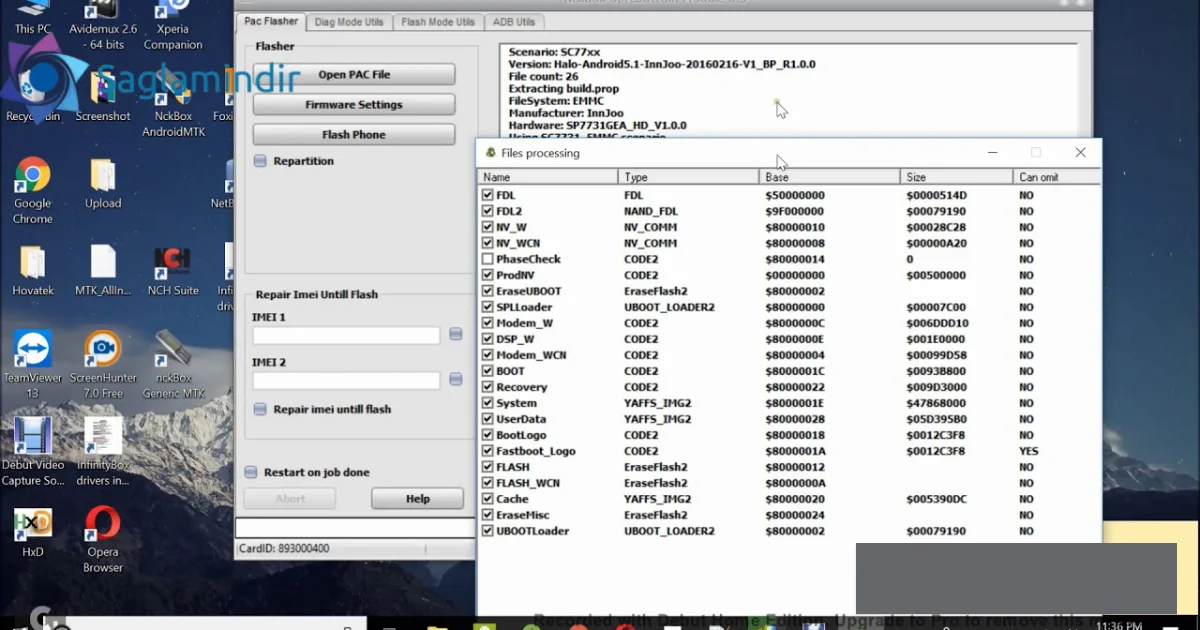Click the taskbar clock showing 11:36 PM
Viewport: 1200px width, 630px height.
1118,624
